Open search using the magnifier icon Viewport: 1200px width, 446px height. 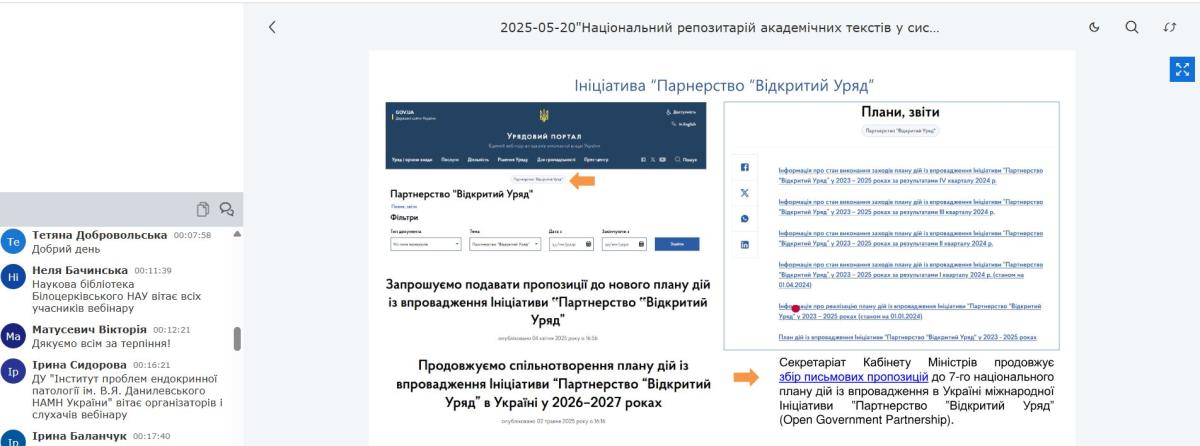pos(1131,28)
